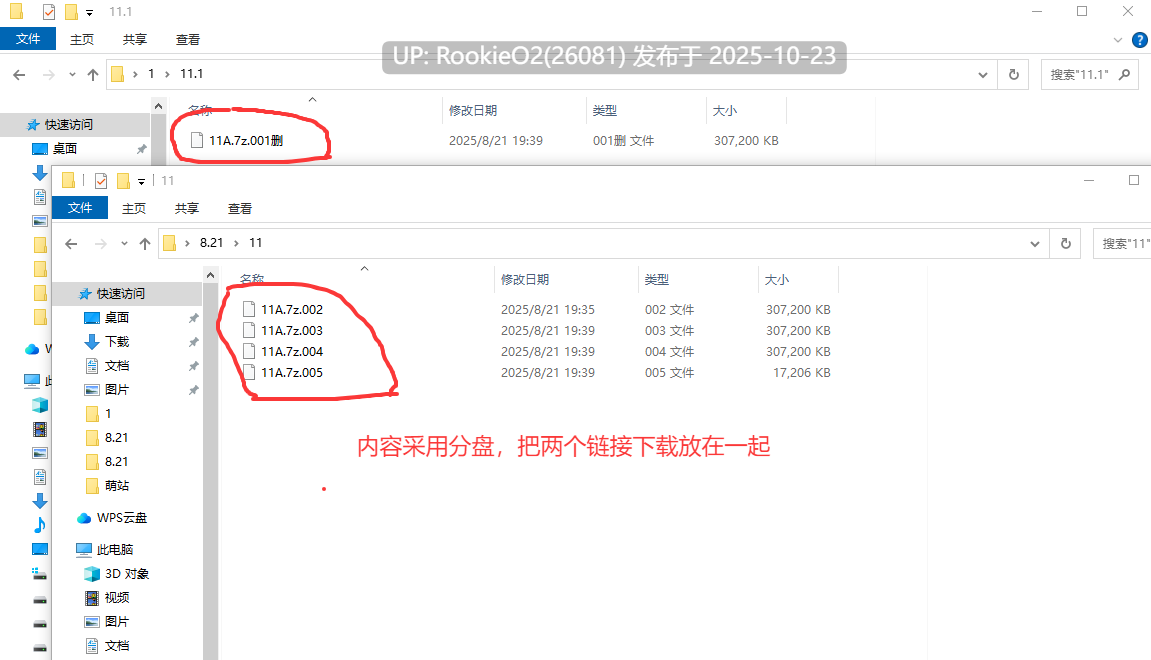
Task: Open 文档 under 此电脑 in the 11 window
Action: (x=117, y=645)
